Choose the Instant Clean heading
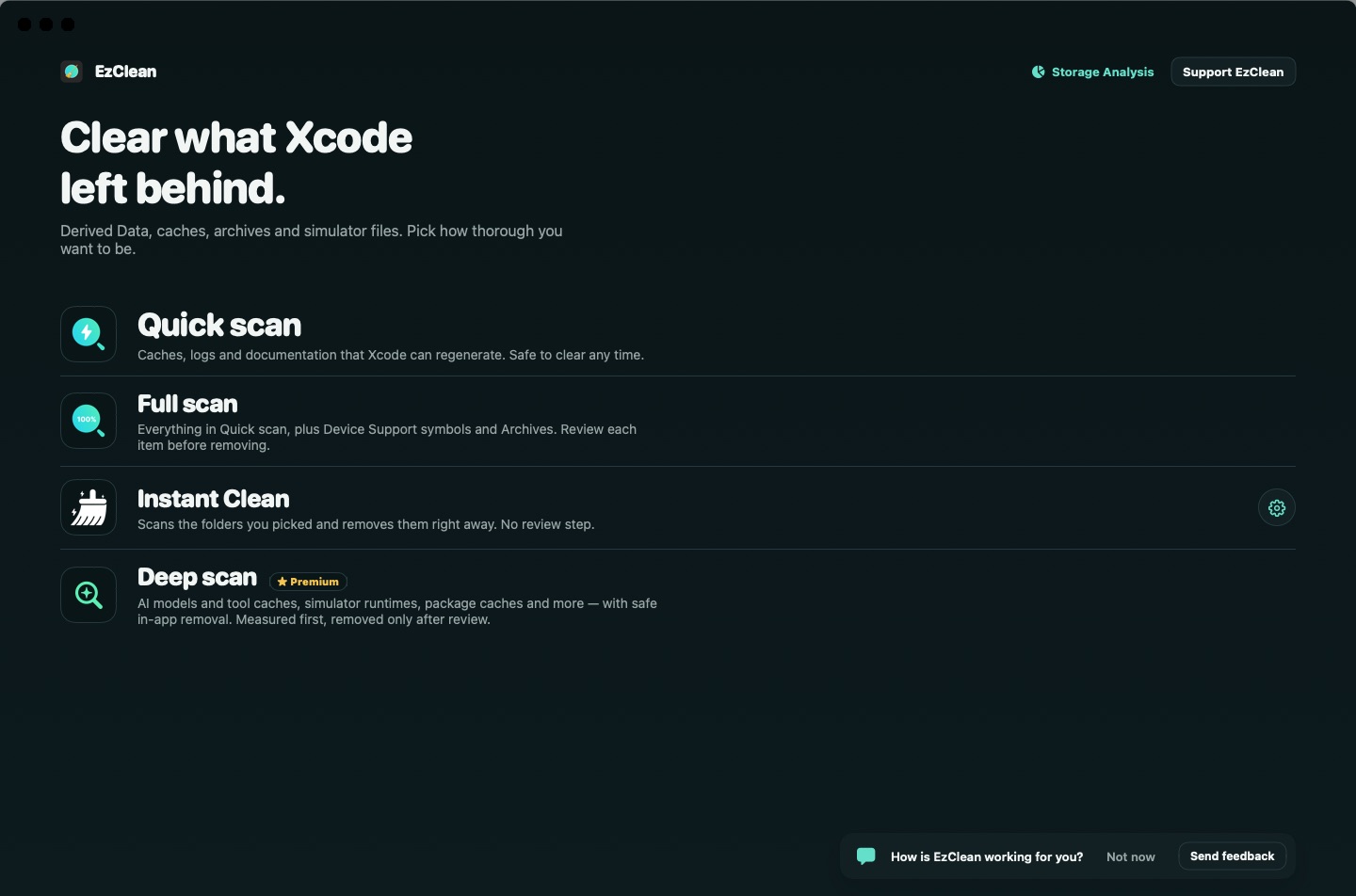Screen dimensions: 1356x896 coord(214,499)
